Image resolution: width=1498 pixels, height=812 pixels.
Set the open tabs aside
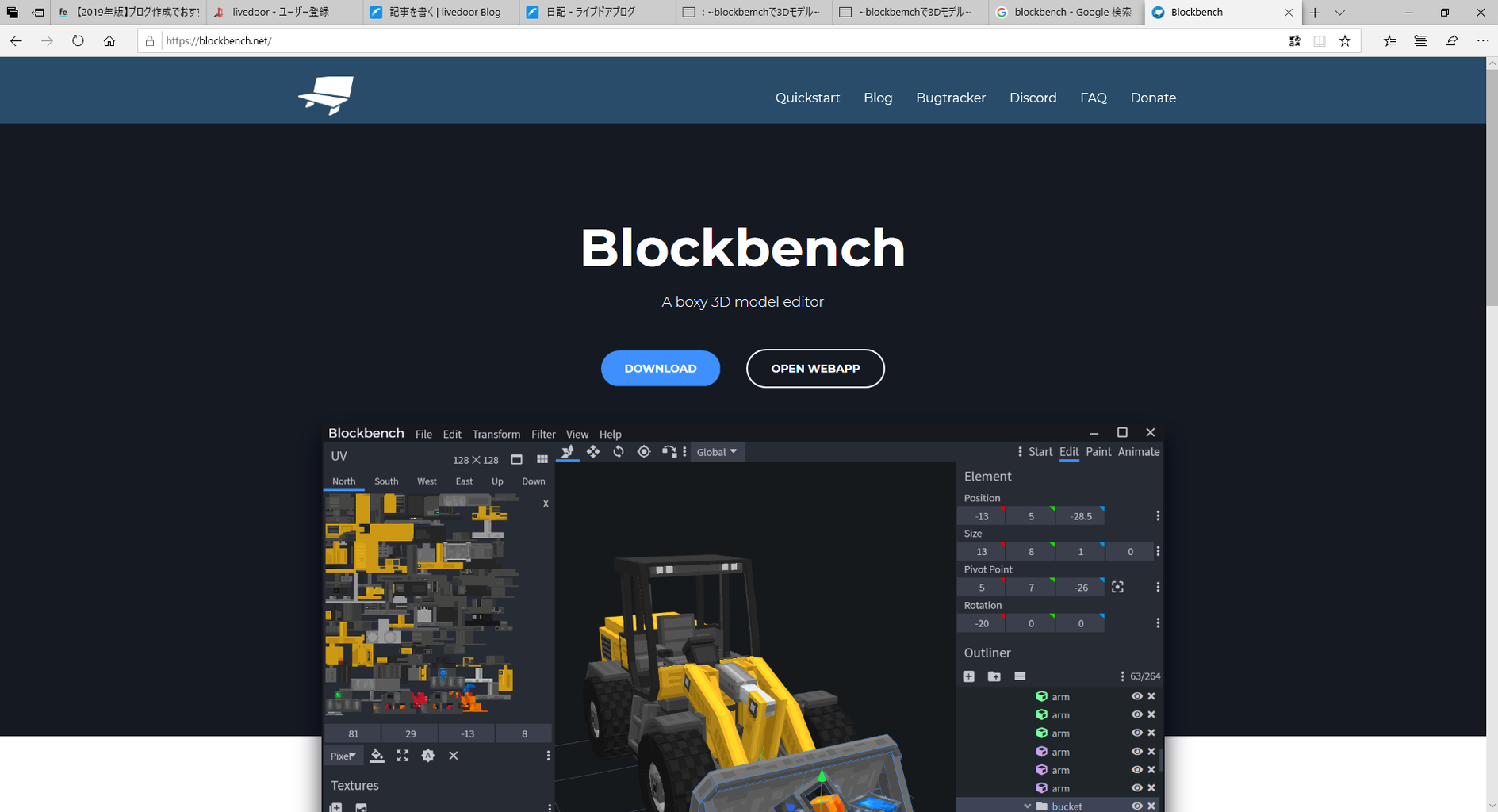pos(37,13)
